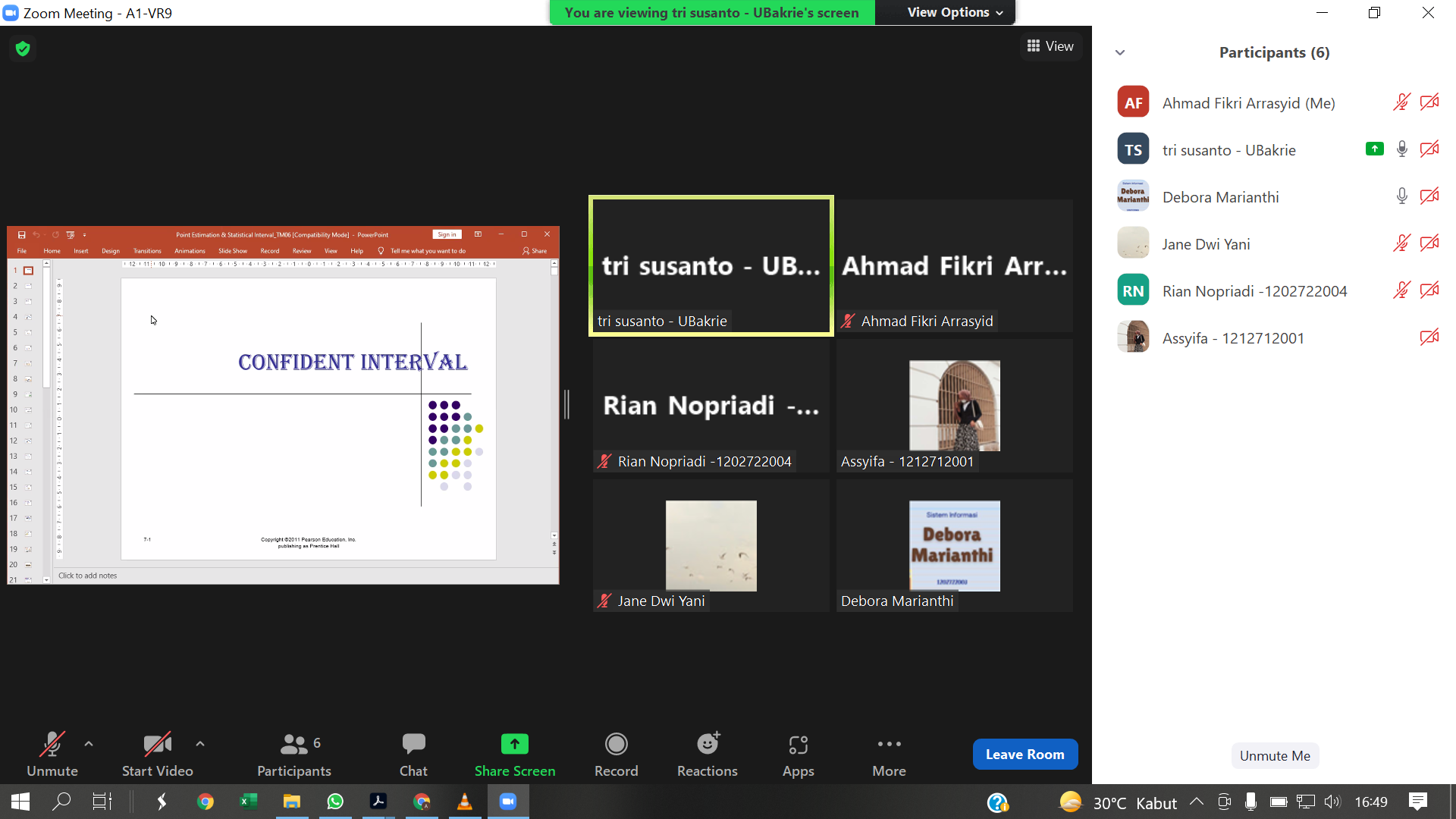Screen dimensions: 1456x819
Task: Click the microphone icon for Debora Marianthi
Action: (1402, 196)
